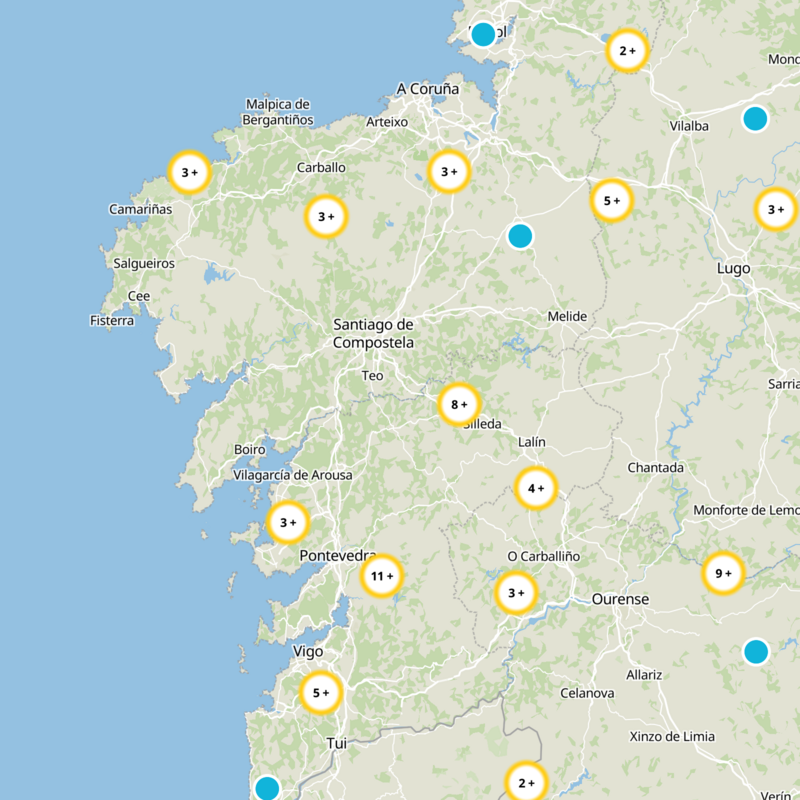
Task: Click the 9+ cluster marker
Action: point(723,573)
